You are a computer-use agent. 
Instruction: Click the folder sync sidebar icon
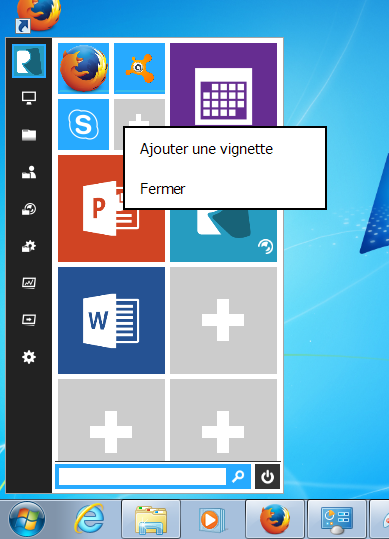pos(29,209)
